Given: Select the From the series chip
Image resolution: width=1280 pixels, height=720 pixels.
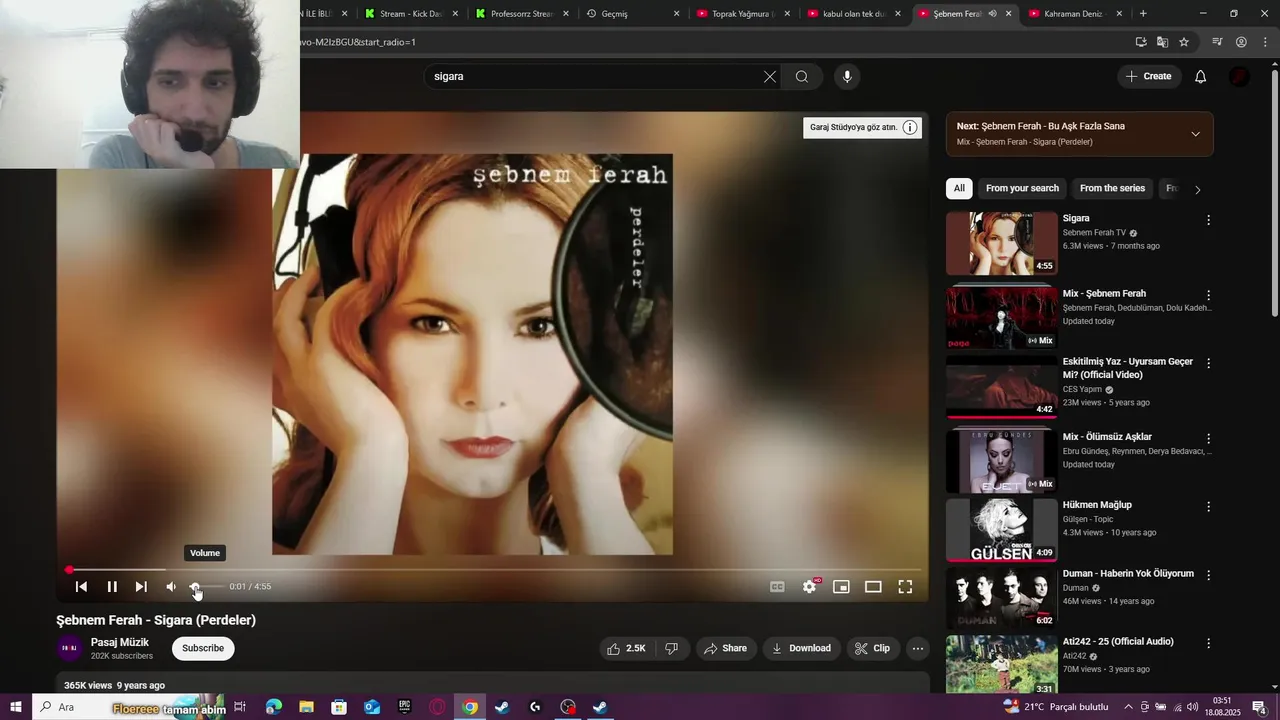Looking at the screenshot, I should point(1112,189).
